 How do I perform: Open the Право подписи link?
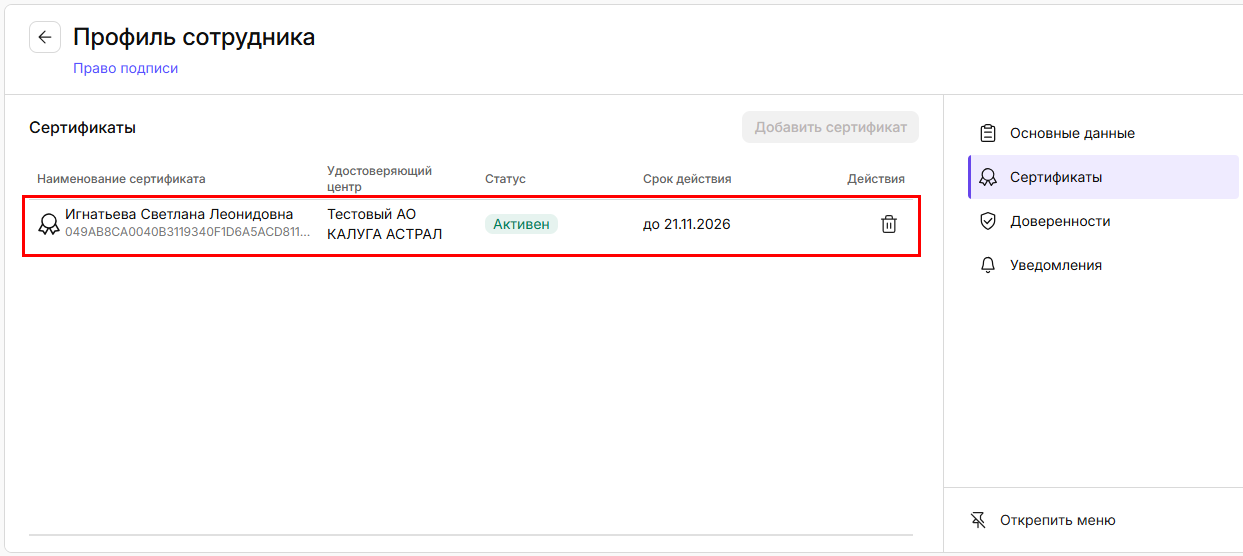click(125, 68)
